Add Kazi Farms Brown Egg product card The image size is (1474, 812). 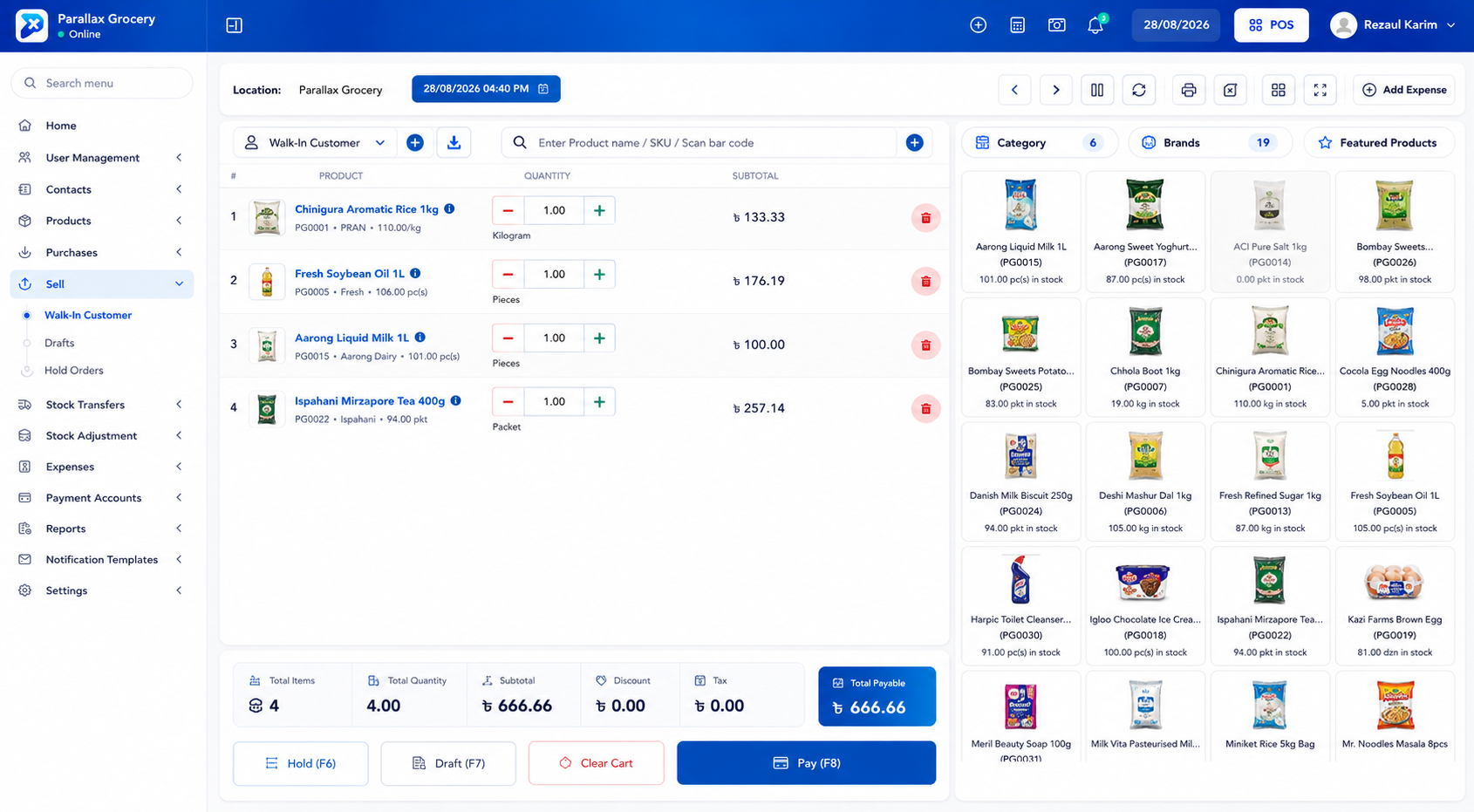tap(1394, 604)
